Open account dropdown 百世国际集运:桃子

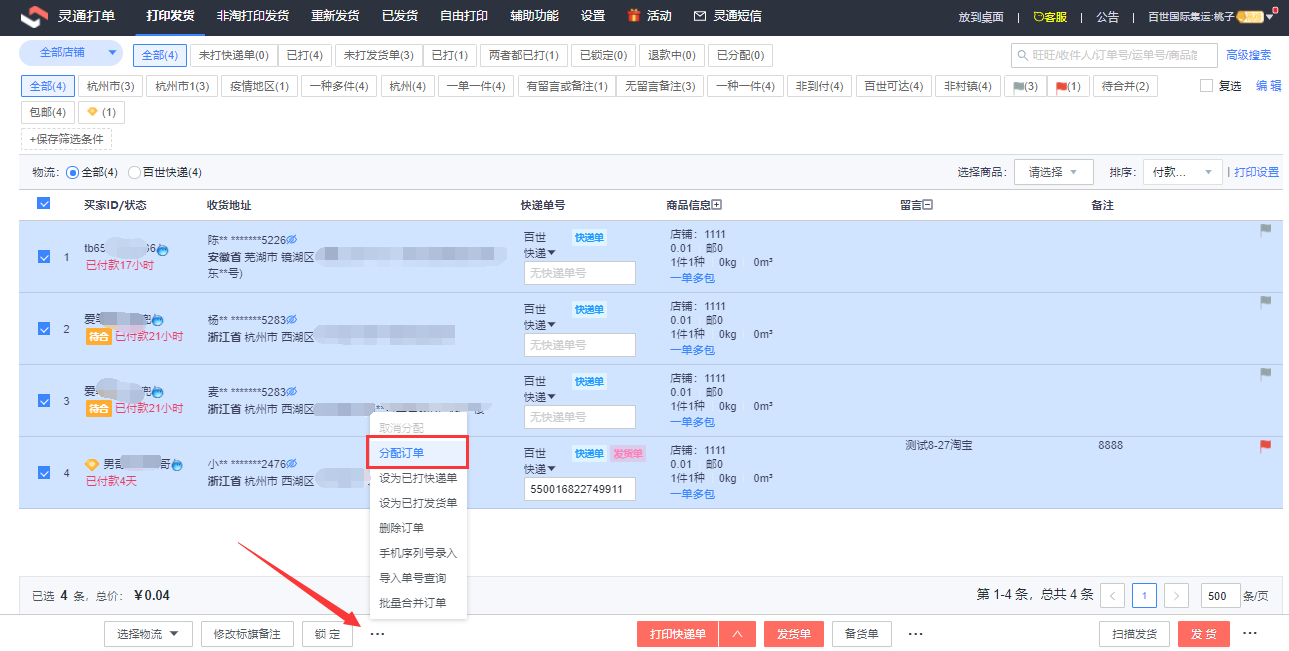tap(1211, 17)
